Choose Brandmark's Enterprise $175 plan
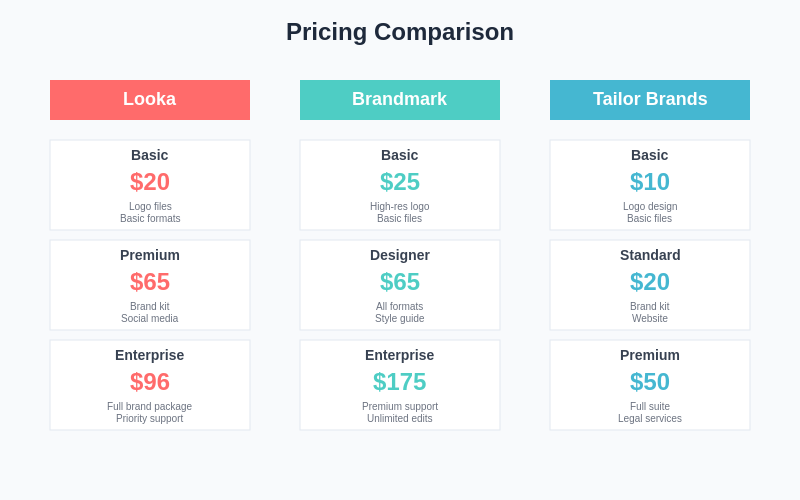The width and height of the screenshot is (800, 500). [400, 385]
